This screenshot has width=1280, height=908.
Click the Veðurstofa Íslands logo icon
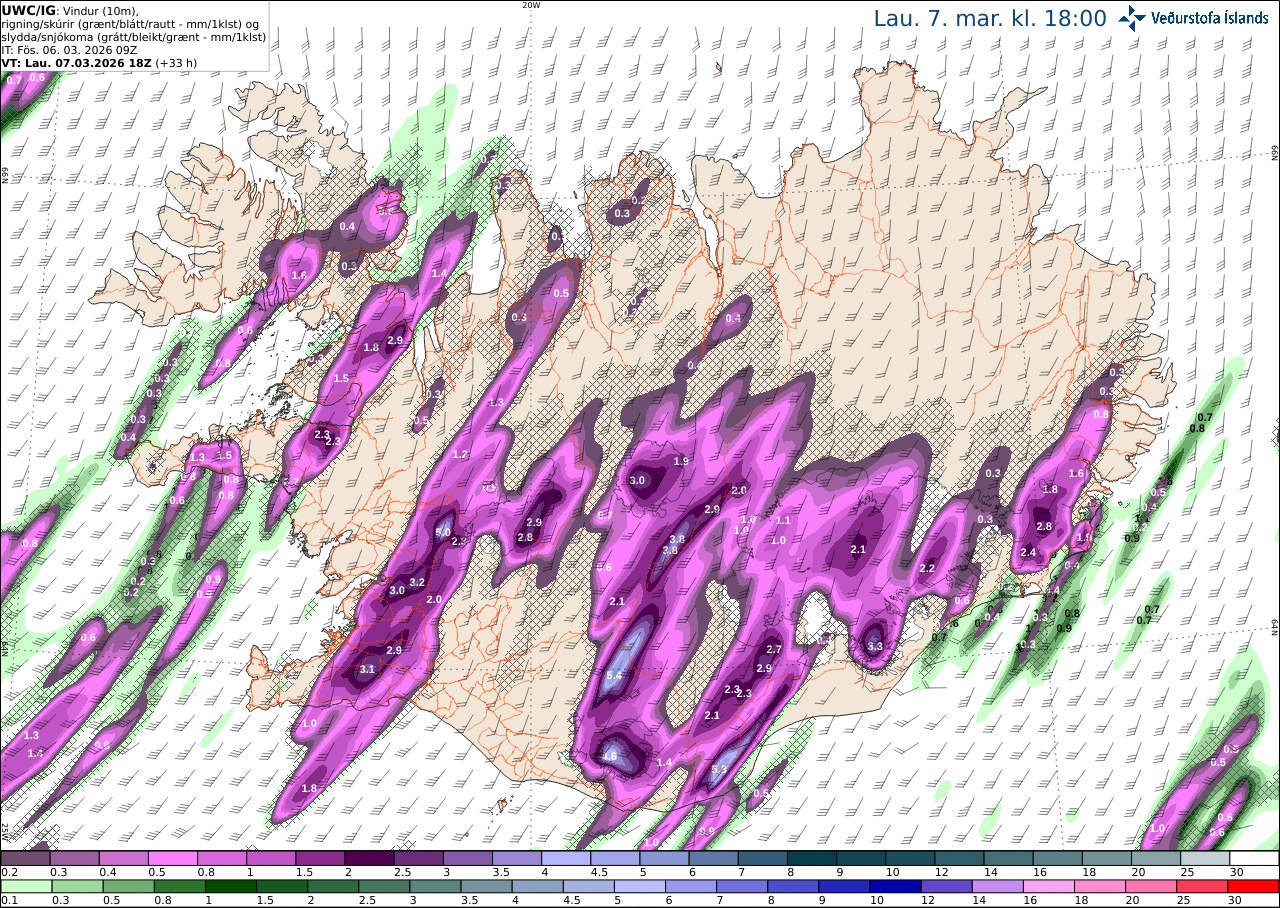(x=1132, y=18)
